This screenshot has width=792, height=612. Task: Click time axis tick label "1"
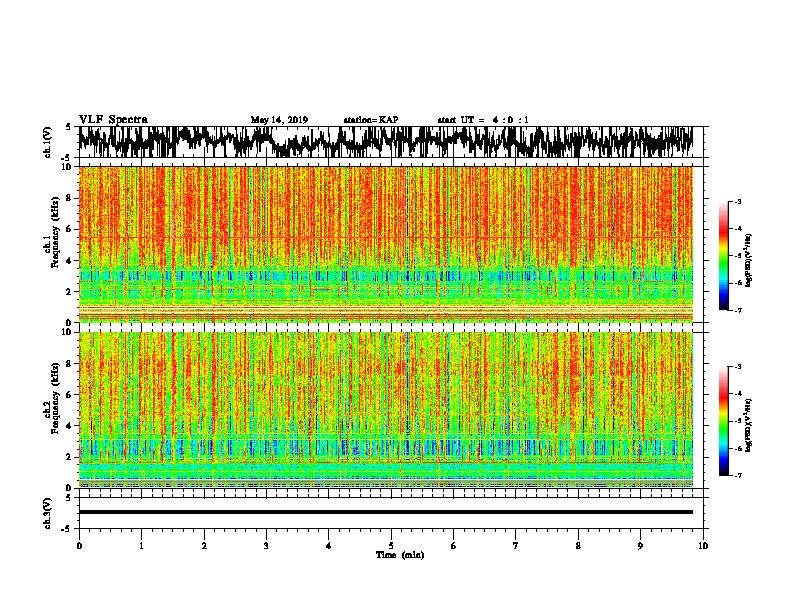coord(141,545)
